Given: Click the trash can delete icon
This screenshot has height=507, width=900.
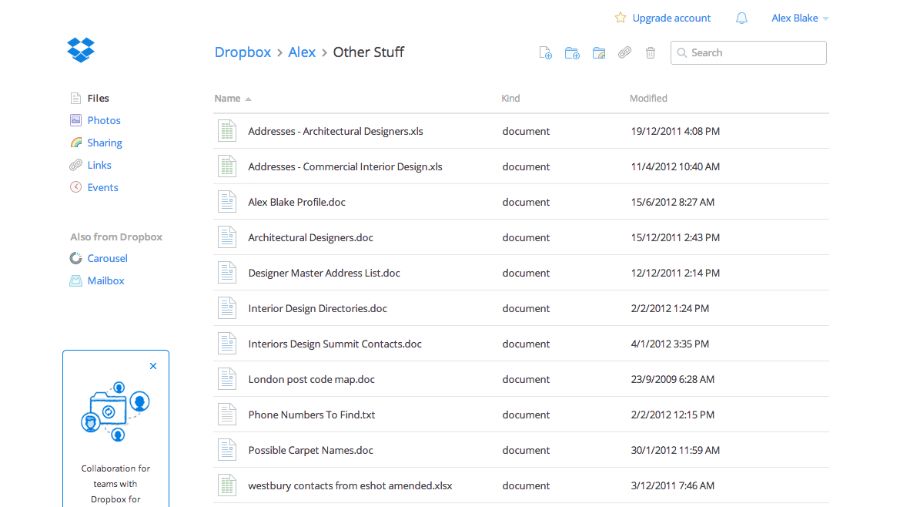Looking at the screenshot, I should [651, 53].
